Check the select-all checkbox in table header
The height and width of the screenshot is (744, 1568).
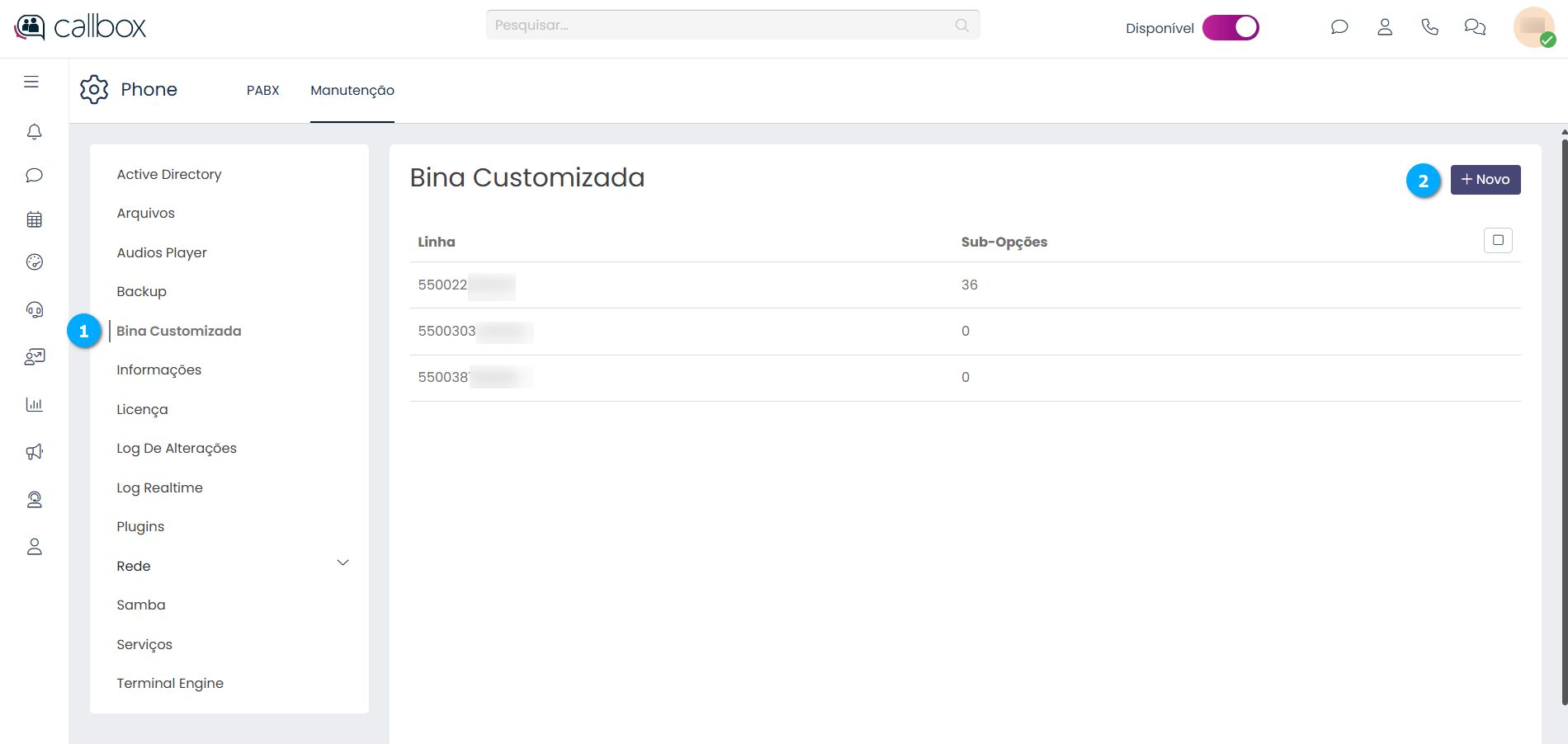coord(1498,240)
